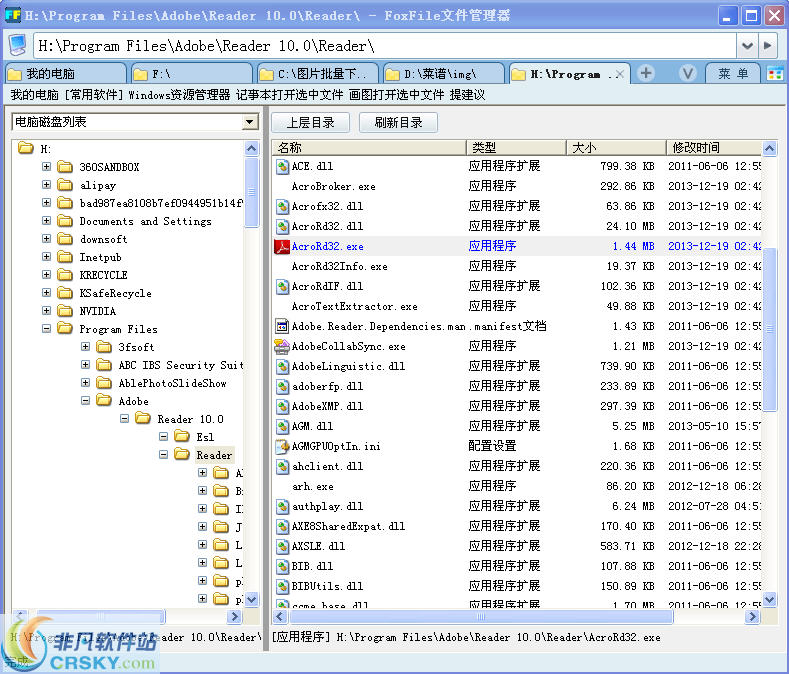Screen dimensions: 789x674
Task: Click the colored grid icon beside 菜单
Action: [774, 73]
